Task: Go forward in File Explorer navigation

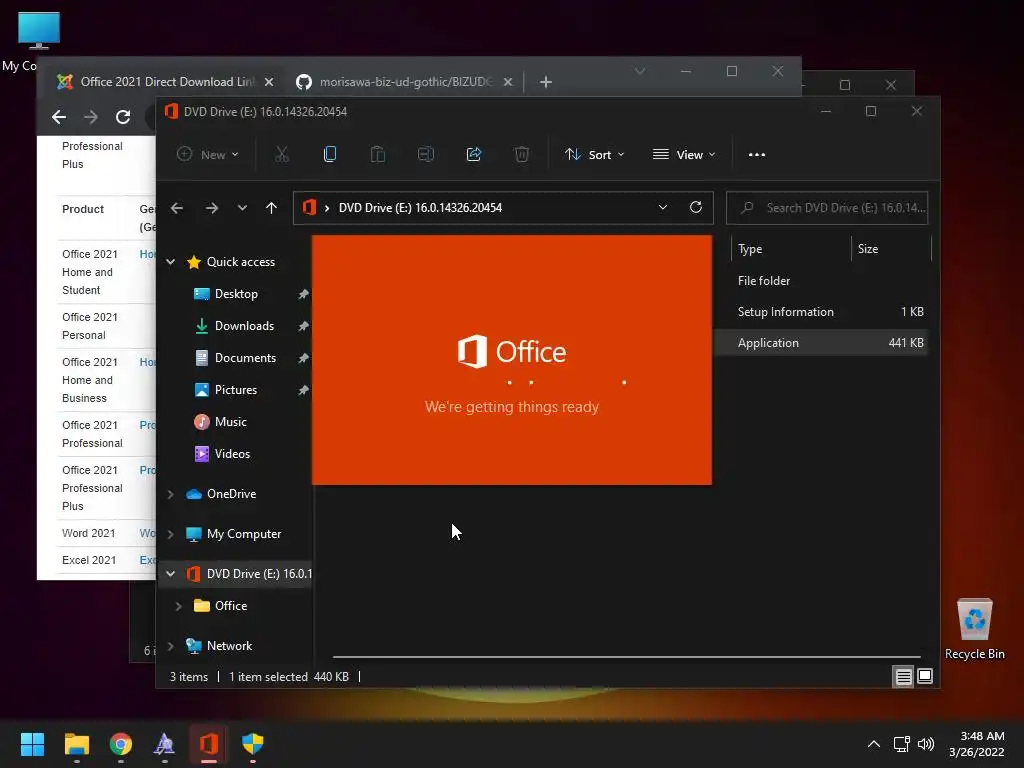Action: click(x=212, y=208)
